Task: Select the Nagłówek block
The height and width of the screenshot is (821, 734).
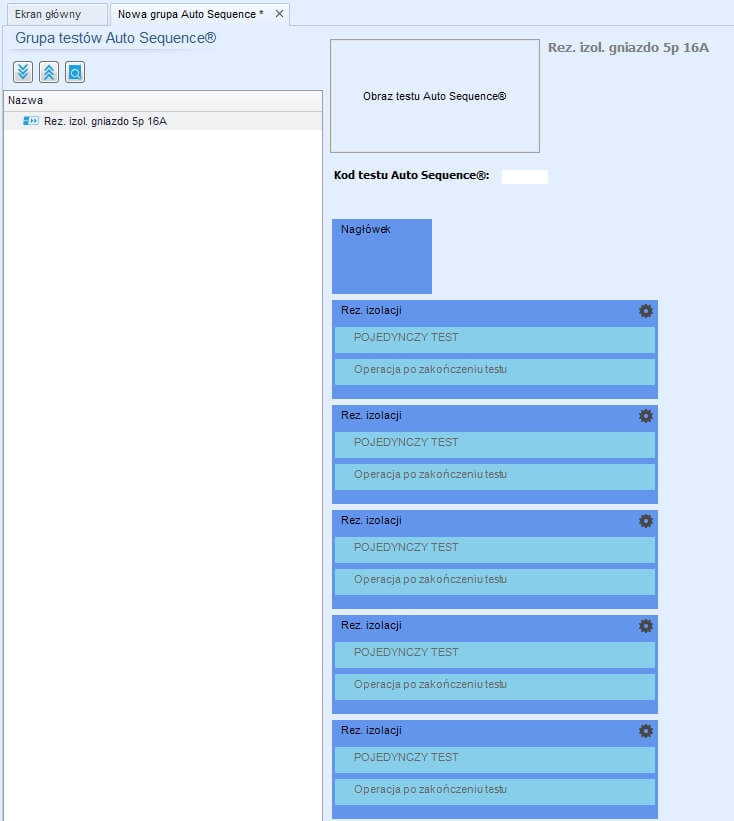Action: [x=381, y=256]
